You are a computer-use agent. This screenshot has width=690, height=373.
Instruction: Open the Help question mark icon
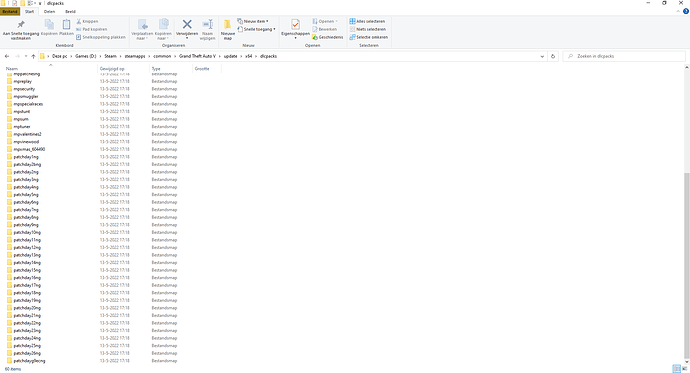(x=686, y=11)
